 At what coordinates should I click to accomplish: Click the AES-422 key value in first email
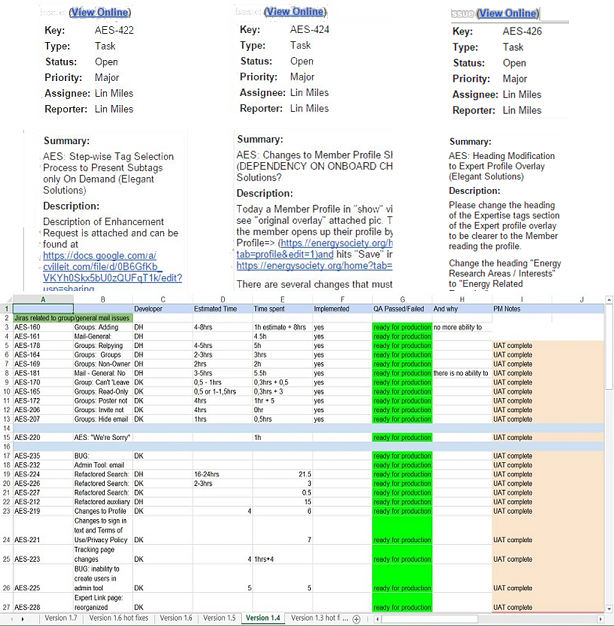(114, 30)
